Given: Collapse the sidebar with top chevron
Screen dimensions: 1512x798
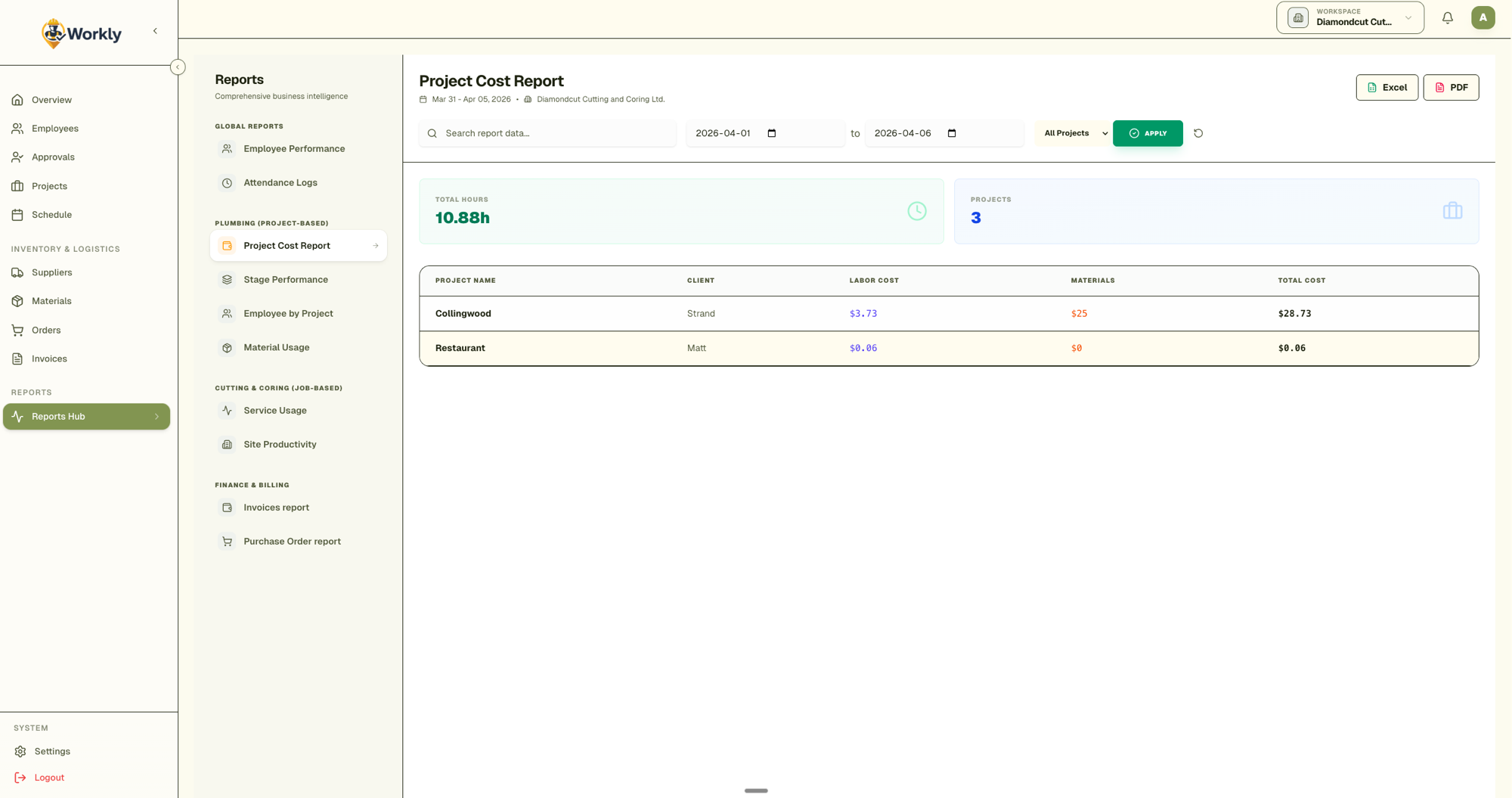Looking at the screenshot, I should [x=155, y=31].
